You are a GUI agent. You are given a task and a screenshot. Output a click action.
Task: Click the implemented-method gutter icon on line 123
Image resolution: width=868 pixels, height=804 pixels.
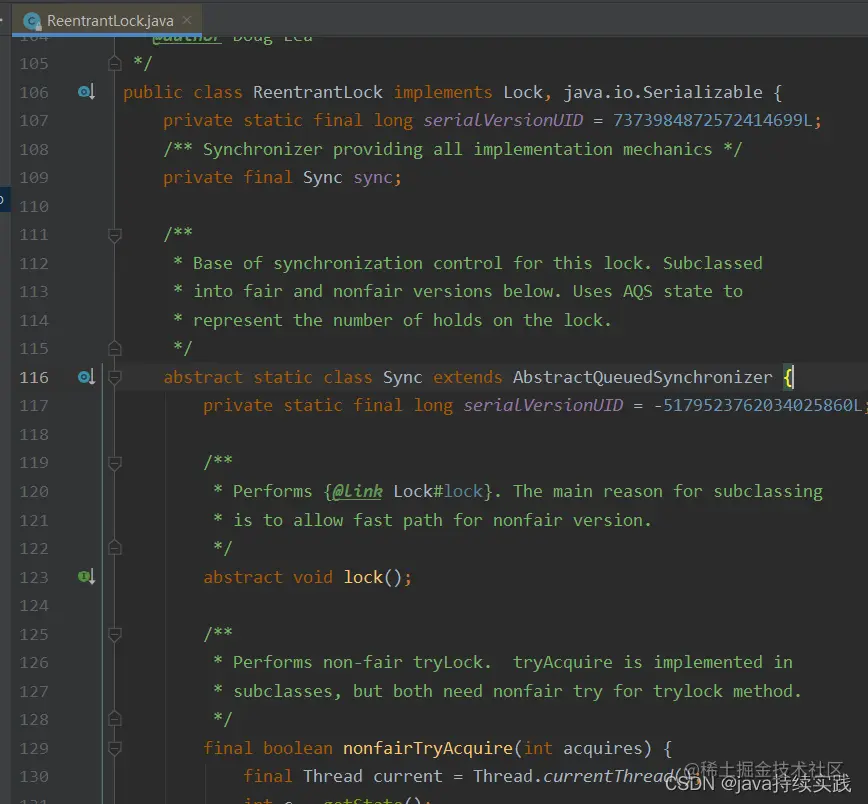click(86, 577)
